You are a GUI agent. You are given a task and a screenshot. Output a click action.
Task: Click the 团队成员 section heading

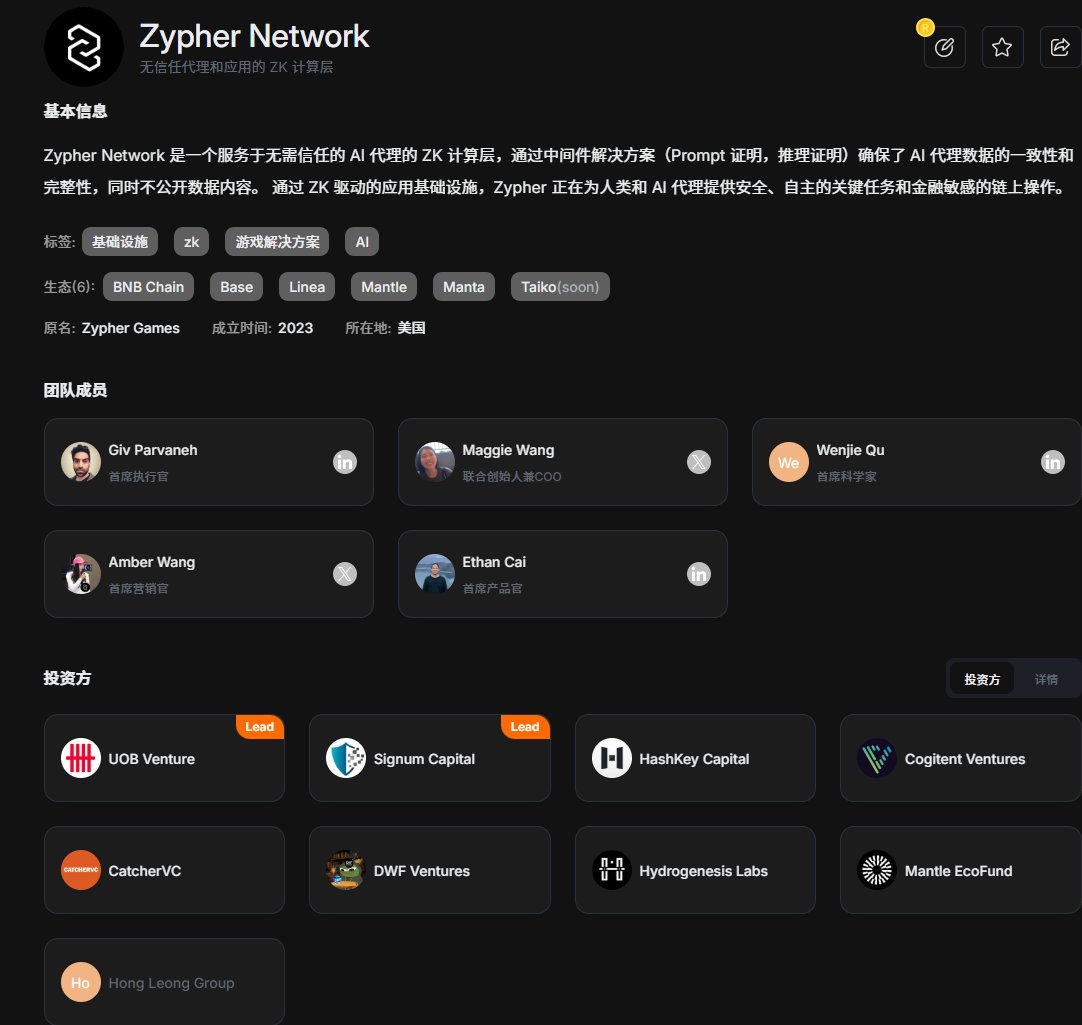[x=75, y=390]
